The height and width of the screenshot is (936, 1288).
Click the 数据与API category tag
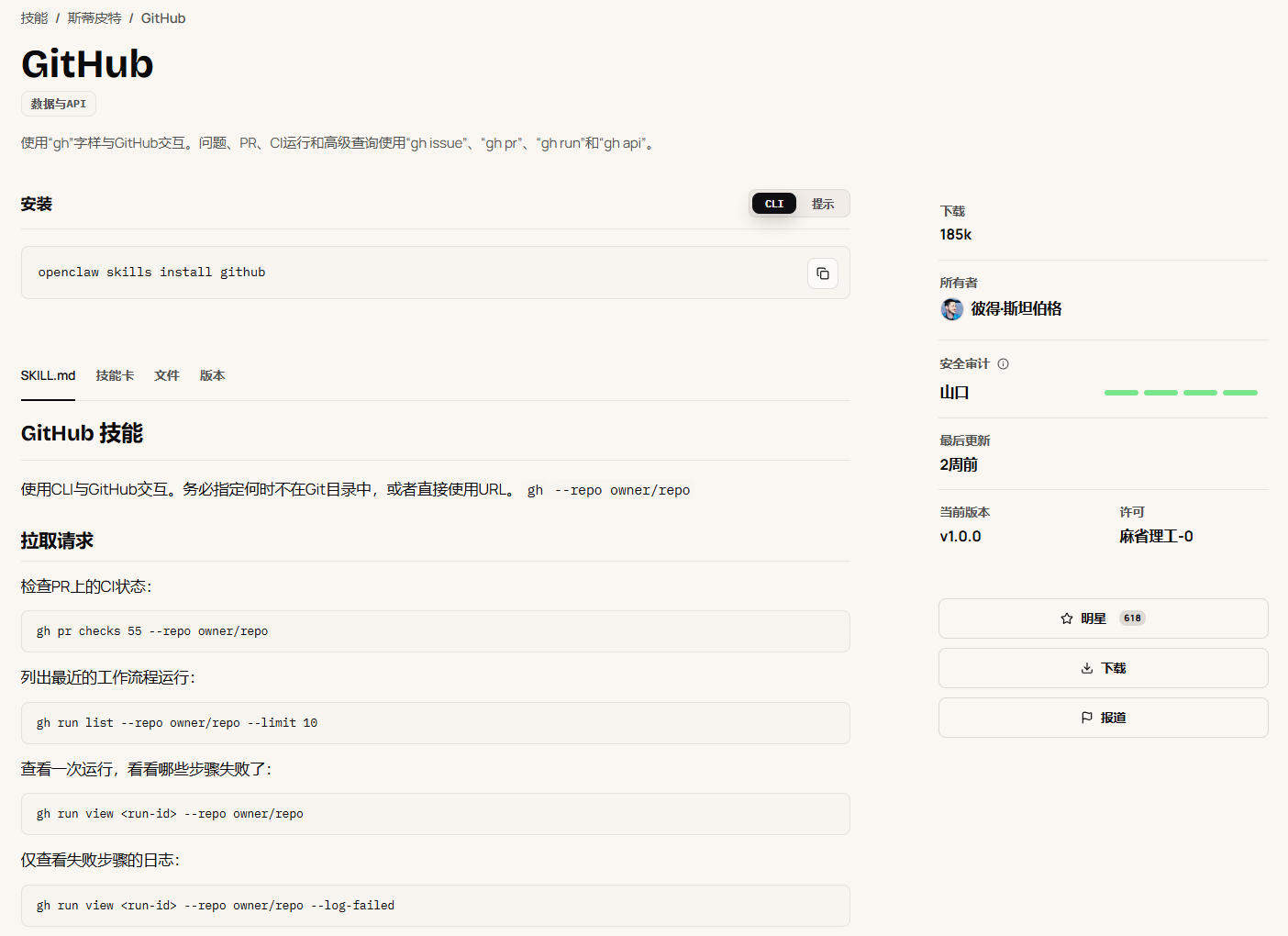(x=59, y=104)
